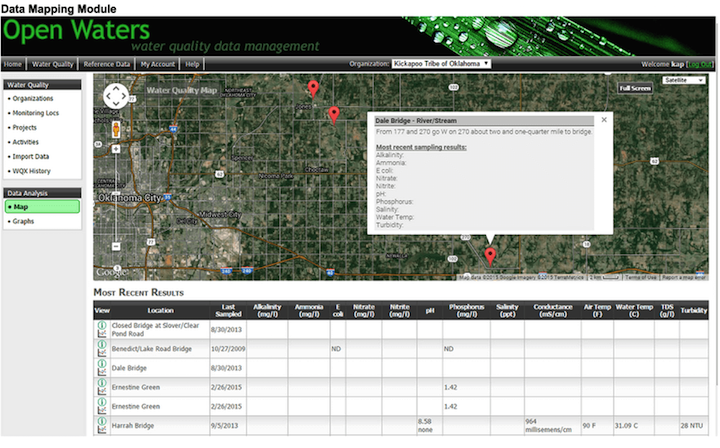Image resolution: width=720 pixels, height=448 pixels.
Task: Open graph icon in Harrah Bridge row
Action: (x=102, y=430)
